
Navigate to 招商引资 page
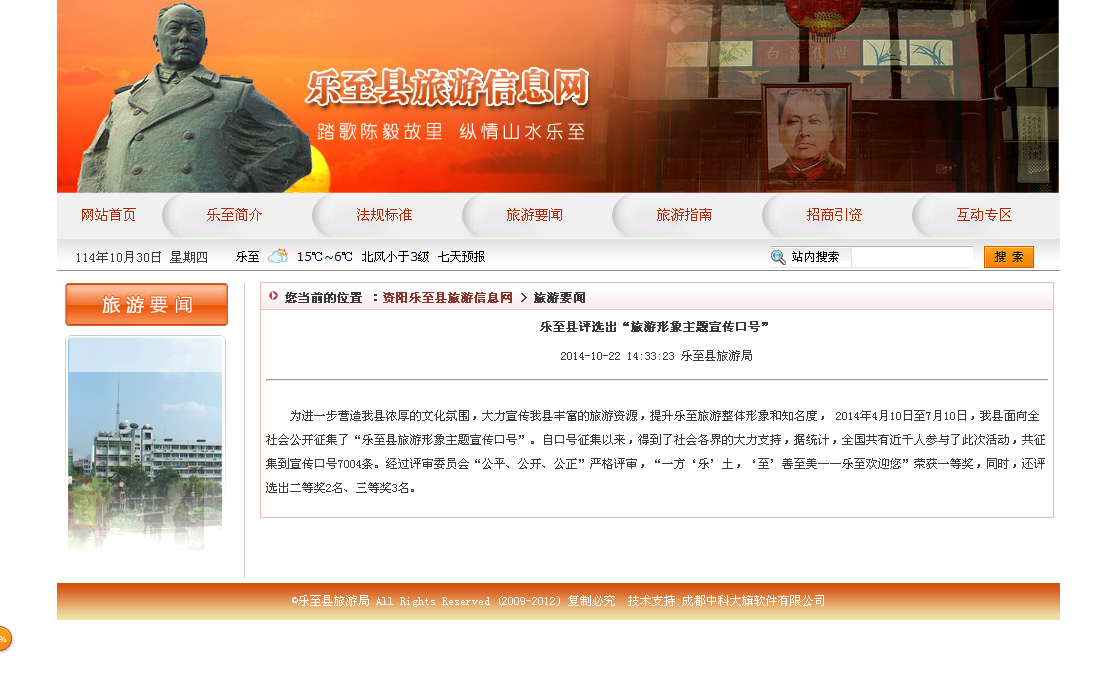834,215
